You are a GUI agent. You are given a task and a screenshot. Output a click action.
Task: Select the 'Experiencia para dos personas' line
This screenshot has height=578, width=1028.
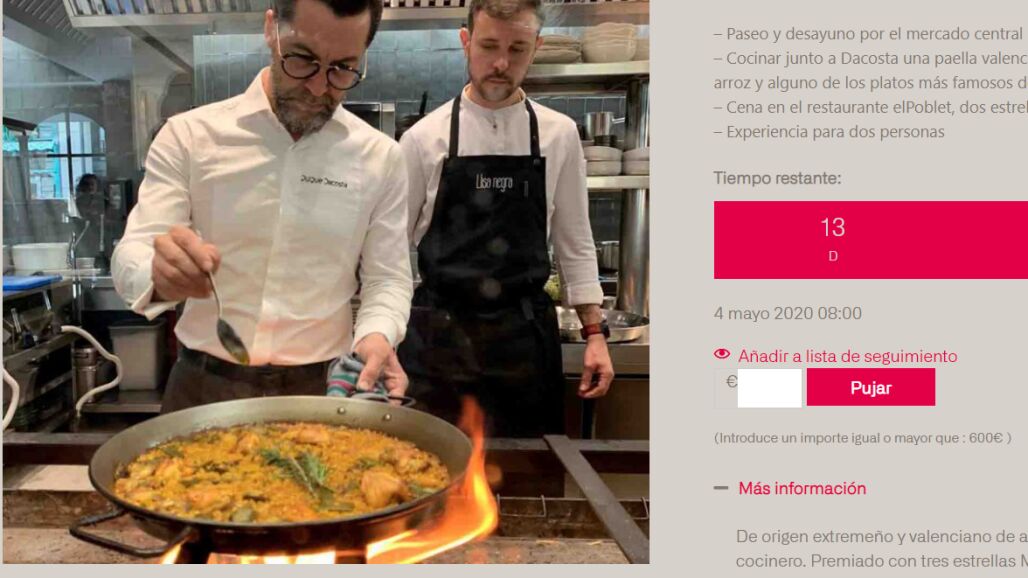point(829,132)
